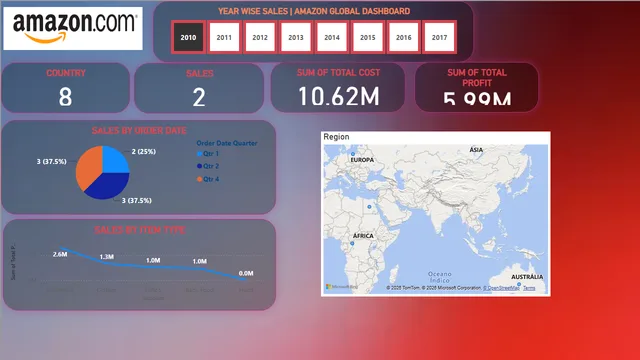Viewport: 640px width, 360px height.
Task: Click the 0.0M line chart data label
Action: click(x=246, y=273)
